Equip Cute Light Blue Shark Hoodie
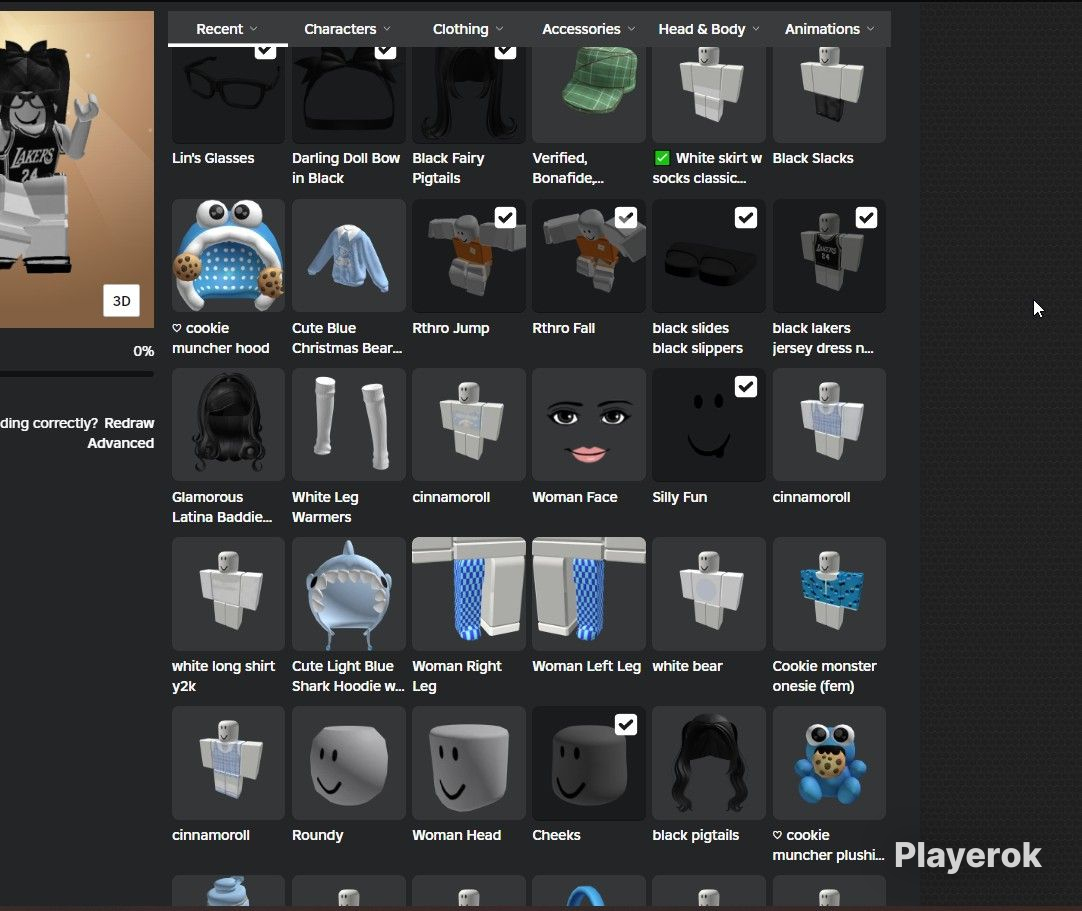 click(x=348, y=594)
